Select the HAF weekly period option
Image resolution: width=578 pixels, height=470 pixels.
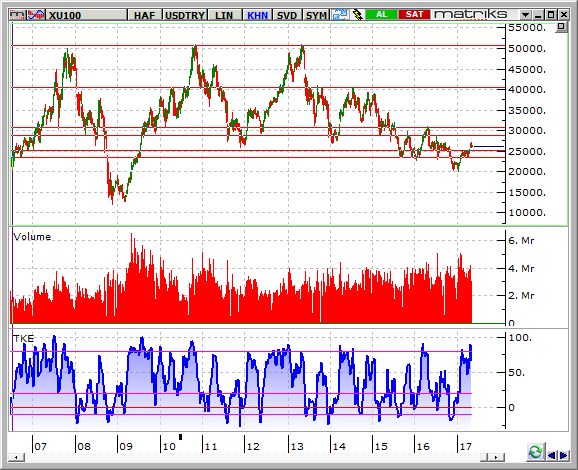pyautogui.click(x=144, y=15)
